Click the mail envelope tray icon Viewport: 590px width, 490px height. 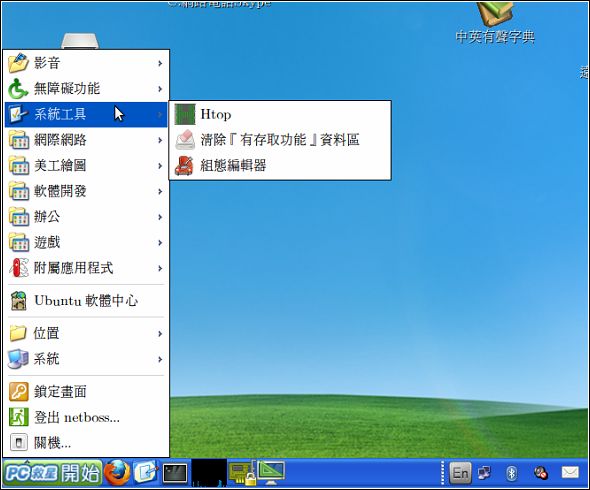pos(570,472)
